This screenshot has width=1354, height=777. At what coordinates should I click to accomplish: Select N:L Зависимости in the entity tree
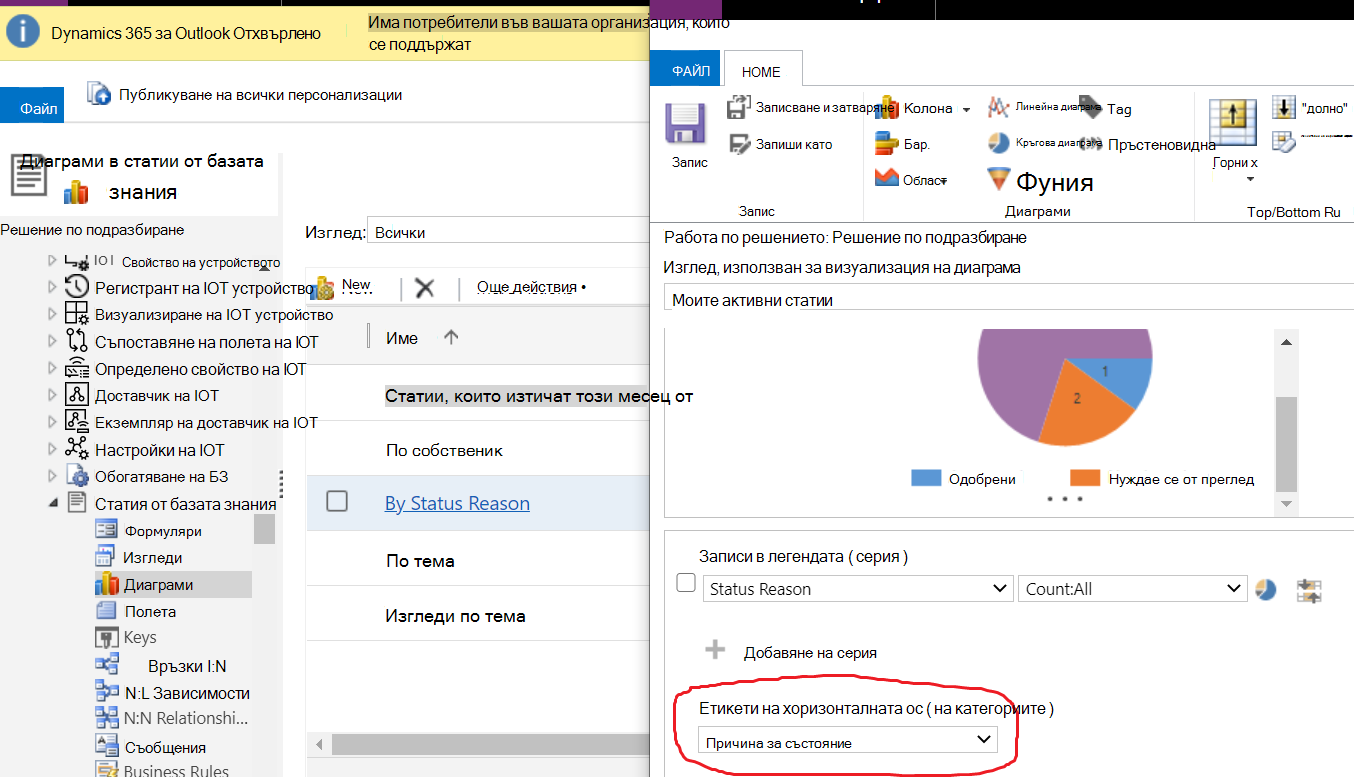[x=187, y=692]
